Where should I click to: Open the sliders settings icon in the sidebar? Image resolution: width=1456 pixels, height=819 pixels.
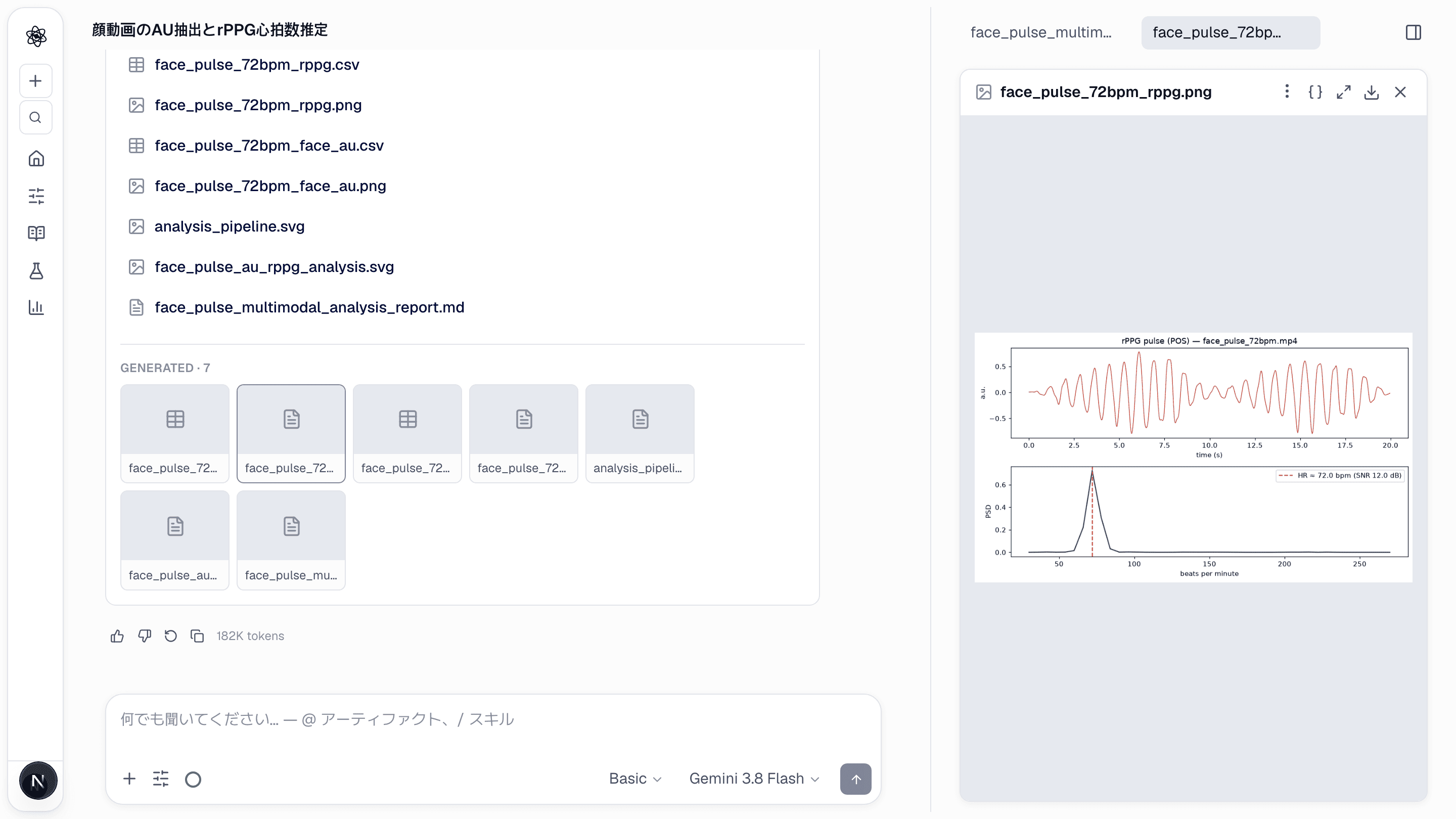(x=36, y=196)
